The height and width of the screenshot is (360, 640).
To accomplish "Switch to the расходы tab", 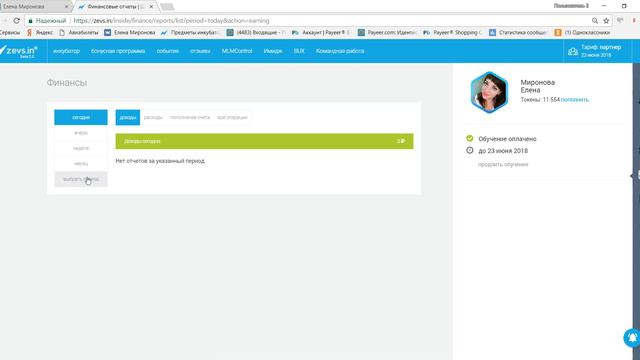I will [153, 117].
